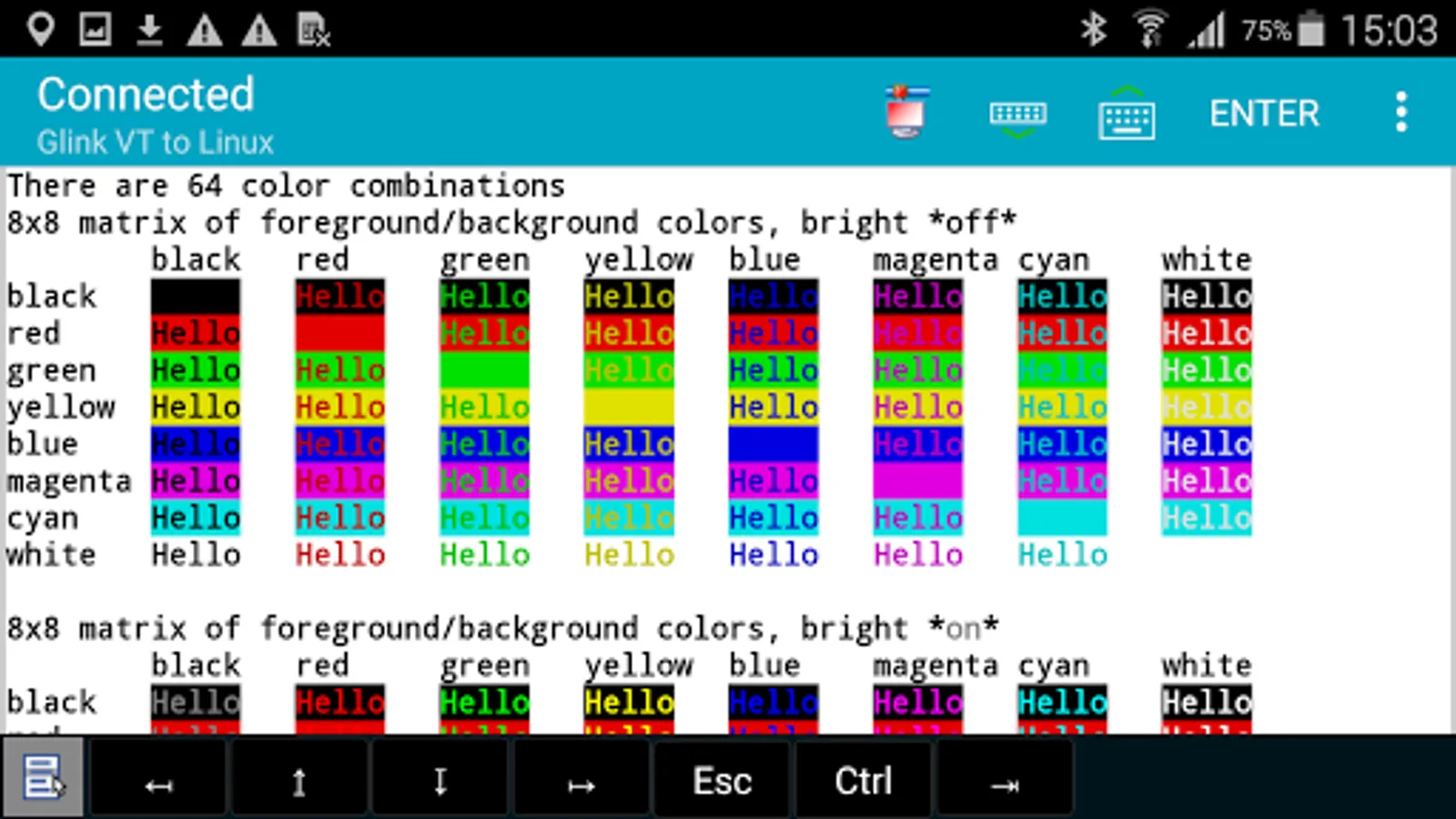Tap the solid magenta block in the magenta row

917,480
